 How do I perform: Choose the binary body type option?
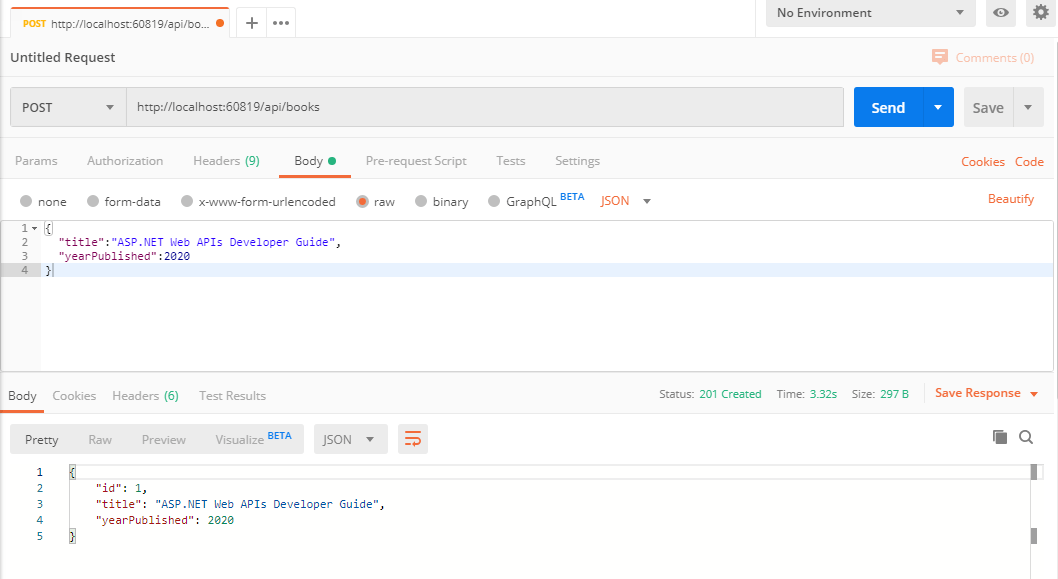point(421,201)
